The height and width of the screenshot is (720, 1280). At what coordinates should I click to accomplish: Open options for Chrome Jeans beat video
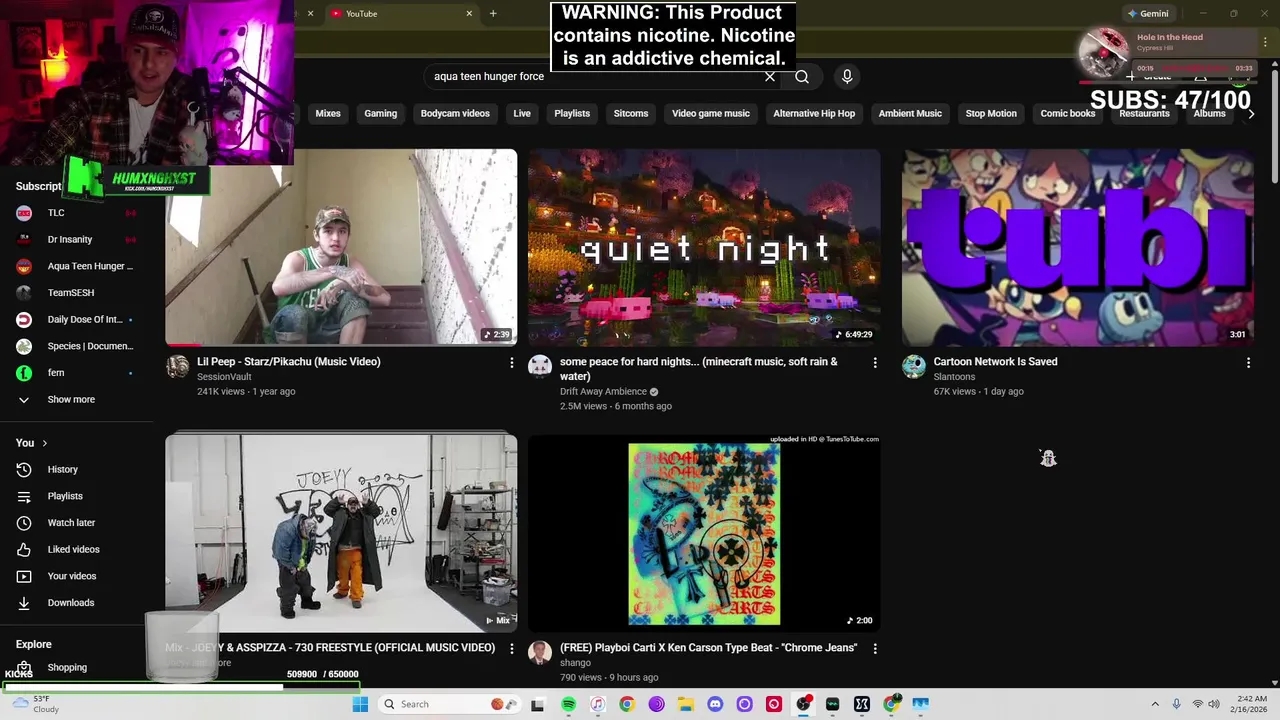point(875,649)
